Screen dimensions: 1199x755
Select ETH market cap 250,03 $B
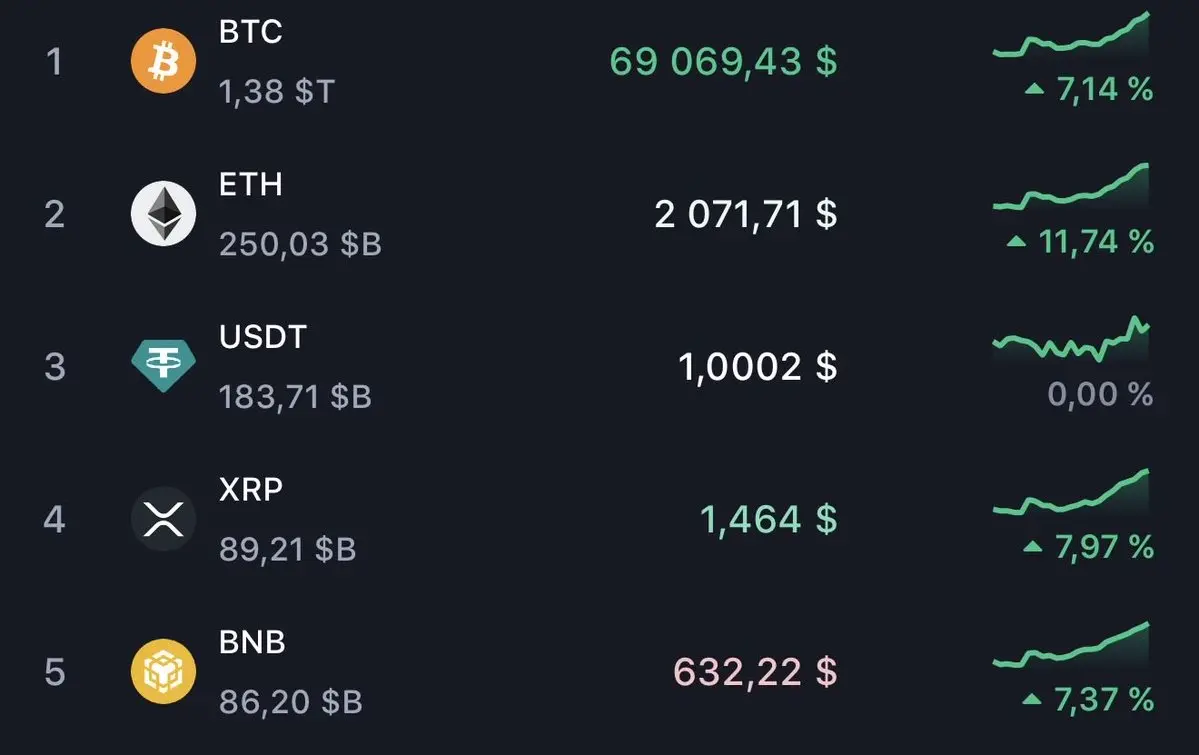coord(300,245)
